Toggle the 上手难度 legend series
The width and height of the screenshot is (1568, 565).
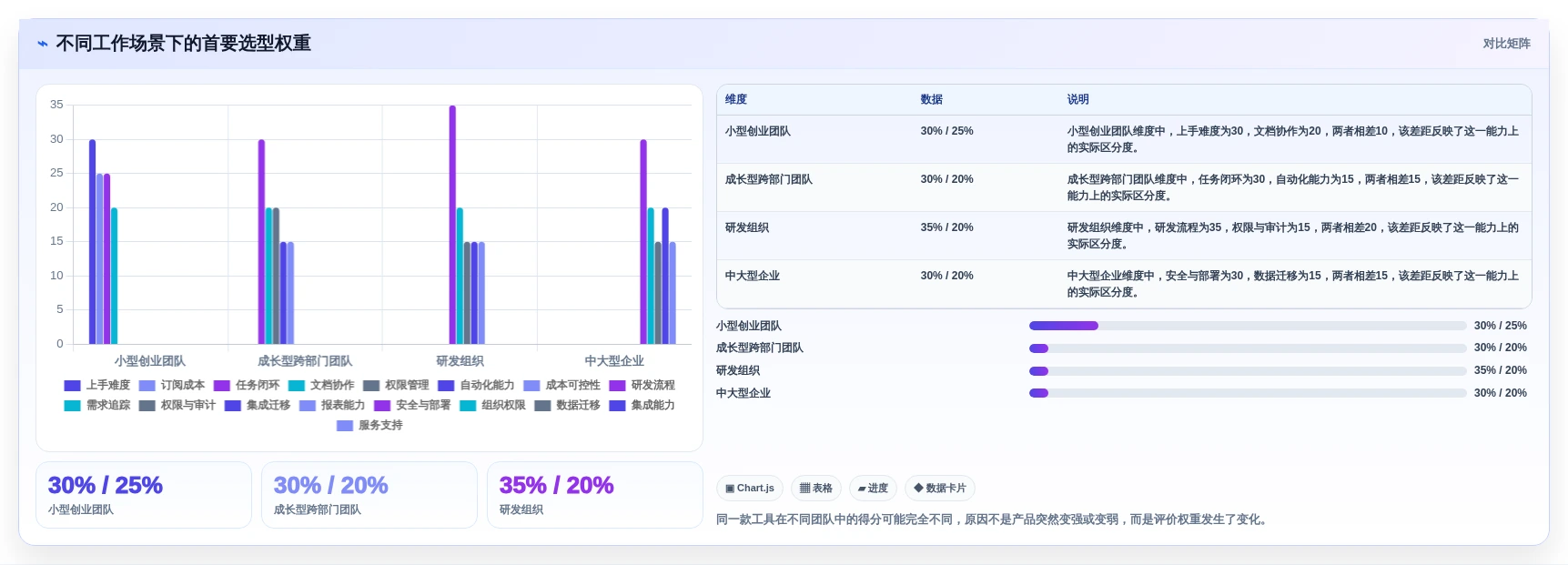pos(97,386)
